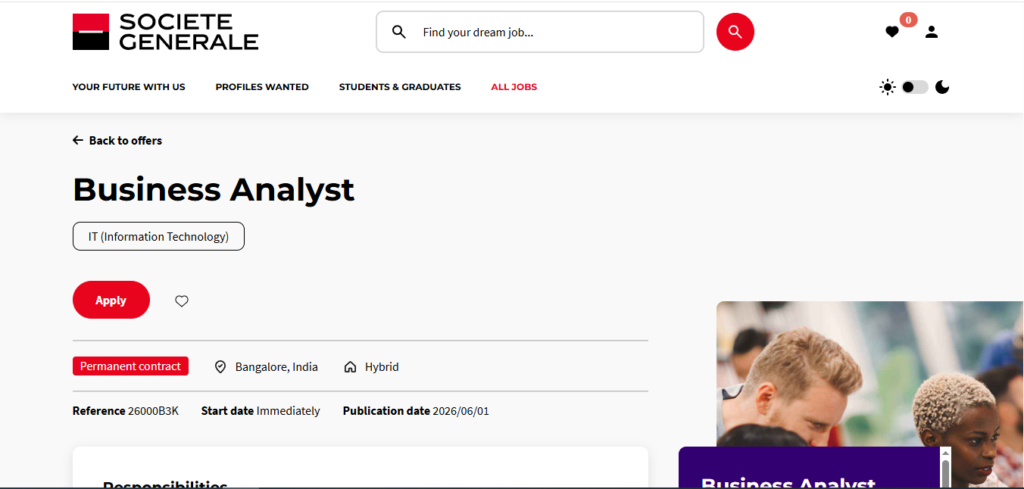Click the scroll-up arrow on purple card
This screenshot has width=1024, height=489.
[945, 452]
